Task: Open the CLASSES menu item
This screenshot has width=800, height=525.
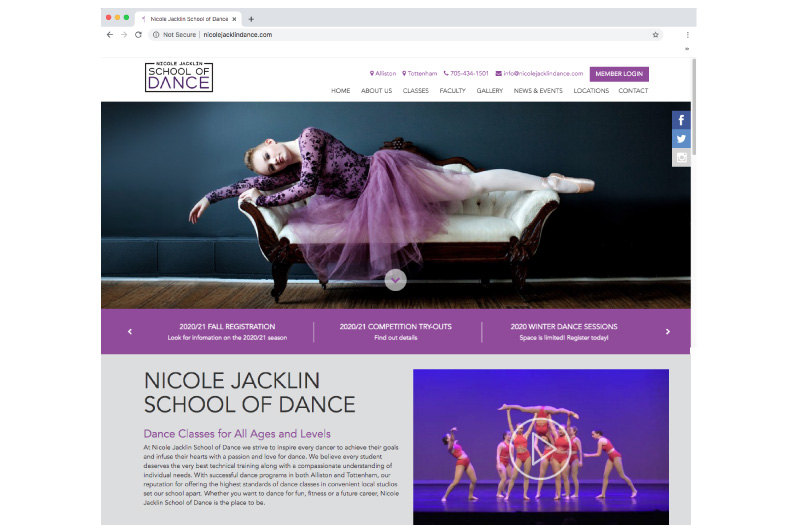Action: click(x=415, y=91)
